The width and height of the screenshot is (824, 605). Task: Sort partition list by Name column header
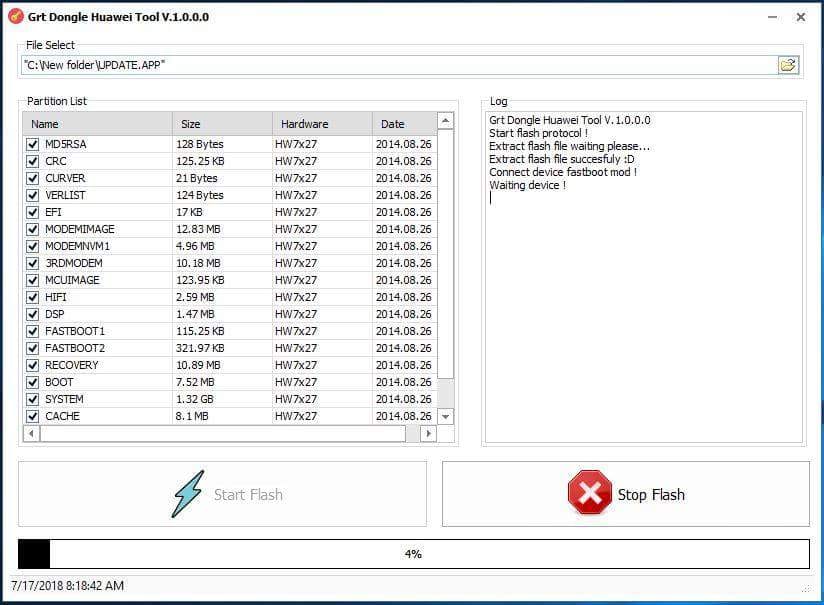pos(98,124)
